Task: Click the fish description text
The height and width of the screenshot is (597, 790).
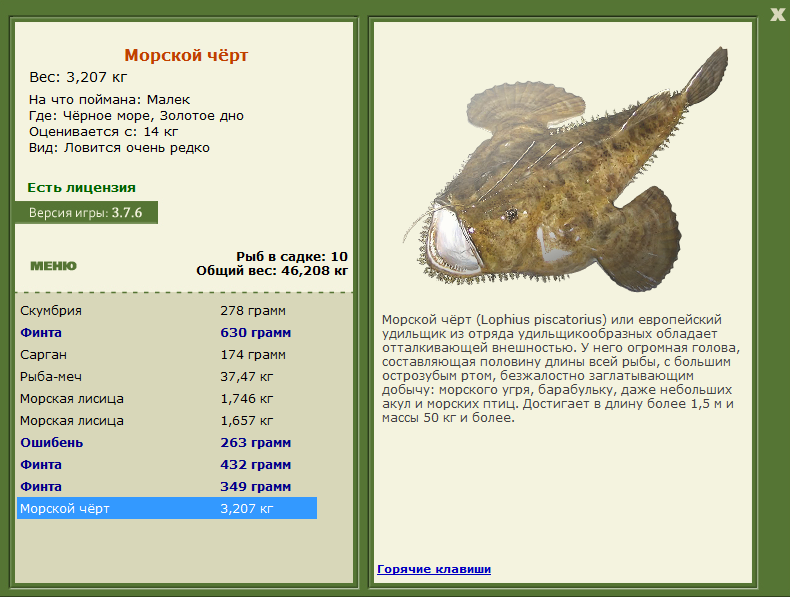Action: point(560,369)
